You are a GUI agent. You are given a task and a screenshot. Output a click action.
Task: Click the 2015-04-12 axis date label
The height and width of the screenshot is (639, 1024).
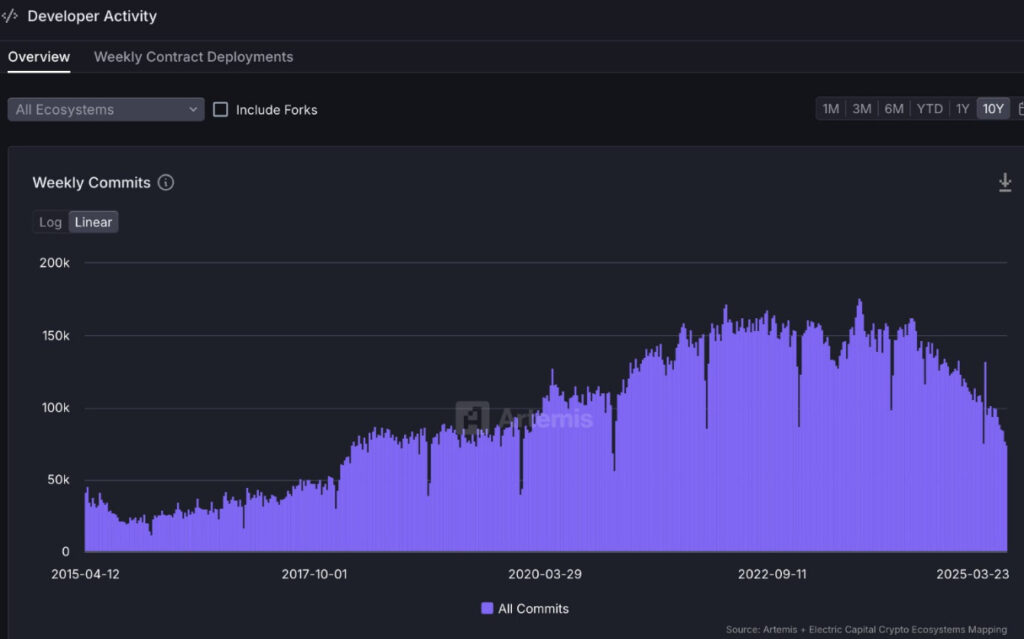(x=86, y=574)
